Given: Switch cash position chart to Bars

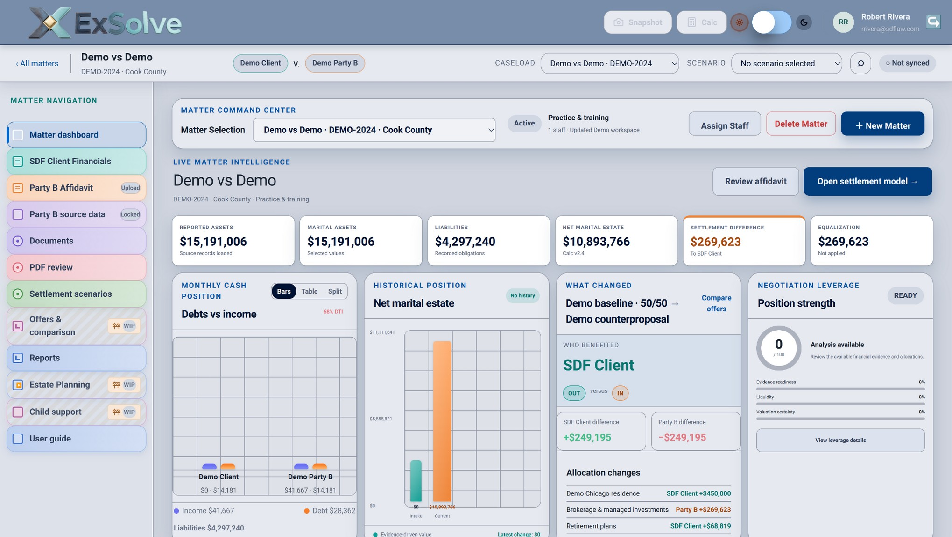Looking at the screenshot, I should point(284,292).
